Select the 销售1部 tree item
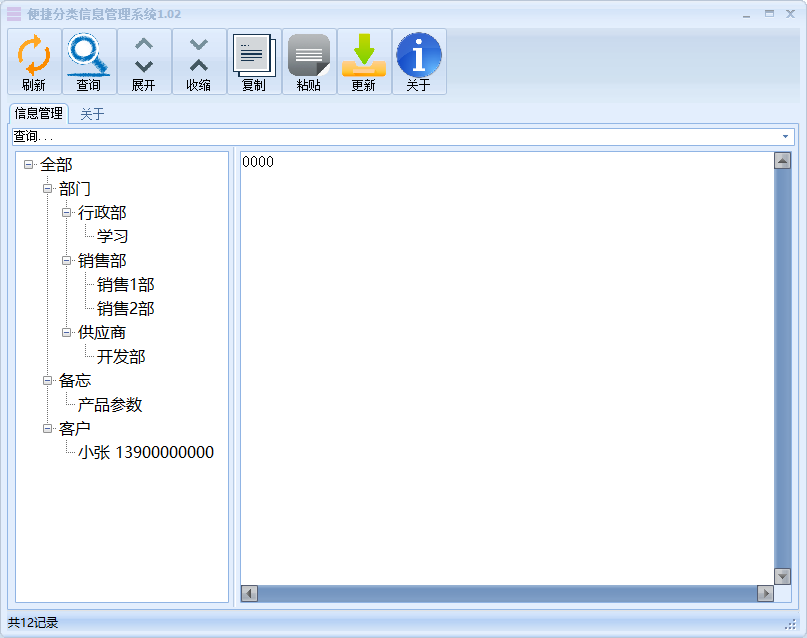The image size is (807, 638). (x=126, y=285)
